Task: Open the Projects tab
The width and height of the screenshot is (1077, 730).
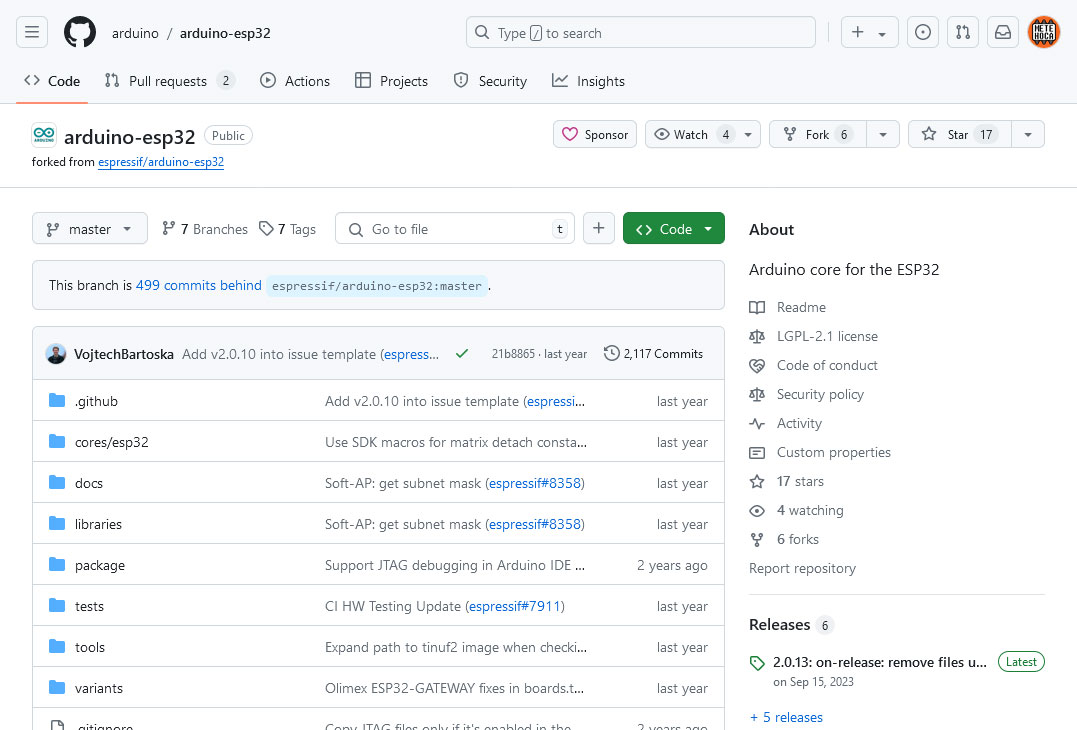Action: click(392, 81)
